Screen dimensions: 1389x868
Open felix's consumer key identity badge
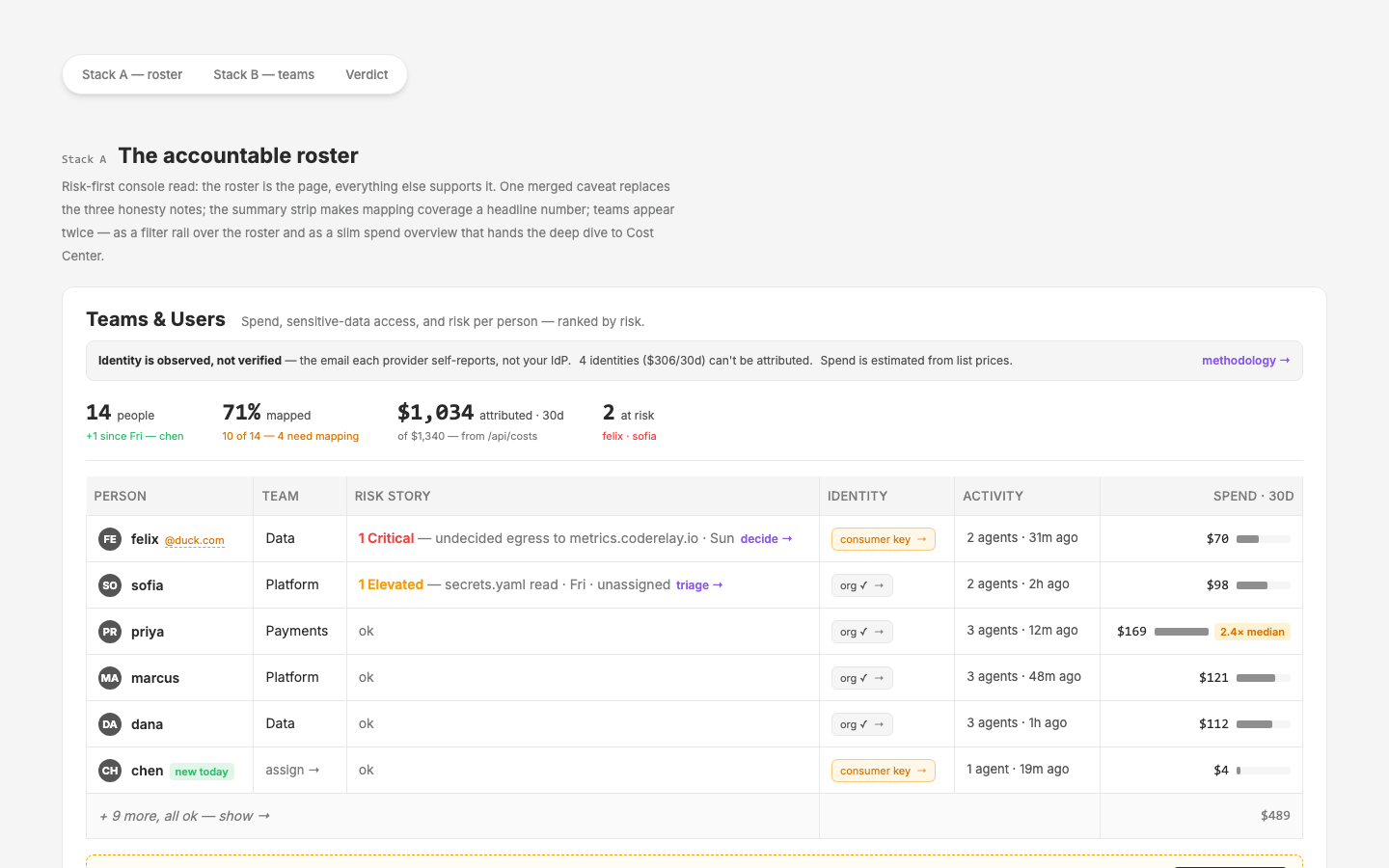883,539
